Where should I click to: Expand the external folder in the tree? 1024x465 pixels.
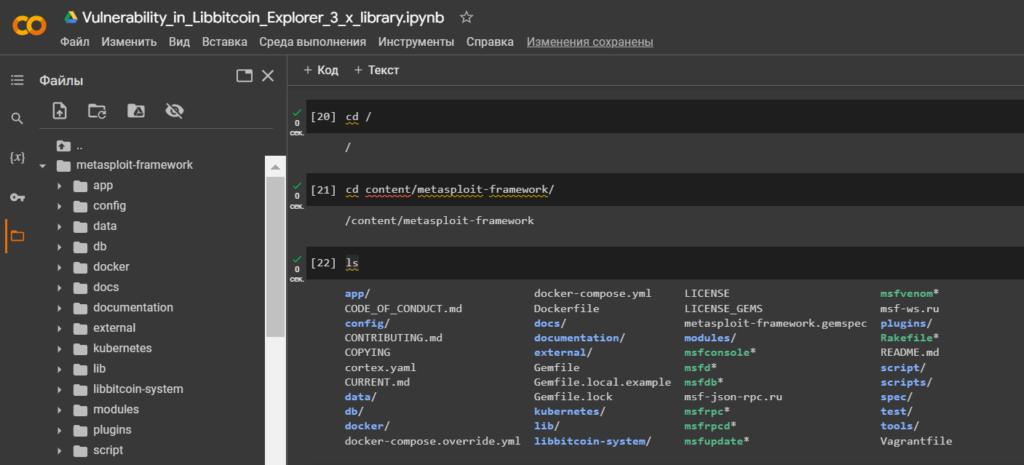pos(59,329)
